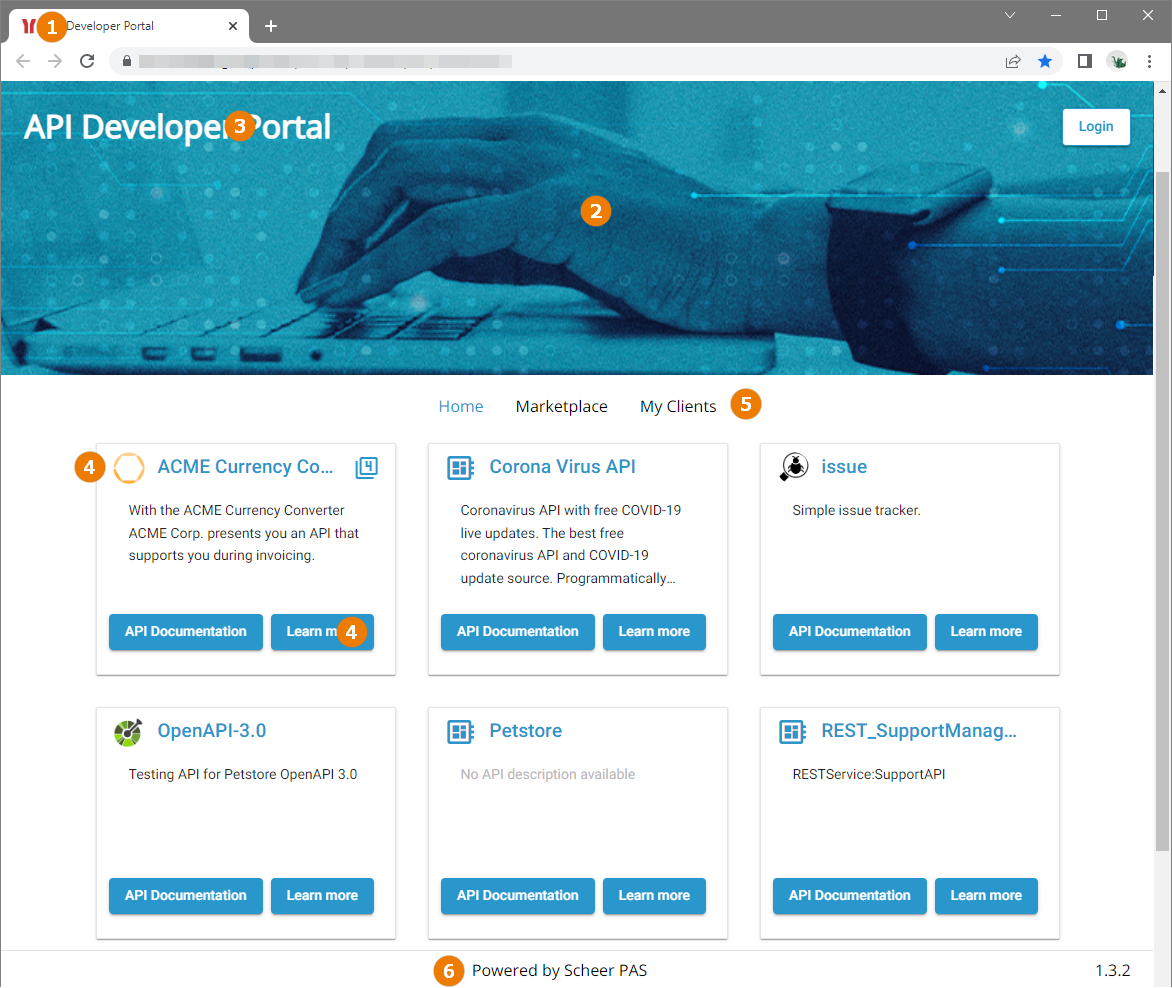Screen dimensions: 1172x988
Task: Click the bookmark star in the address bar
Action: 1045,61
